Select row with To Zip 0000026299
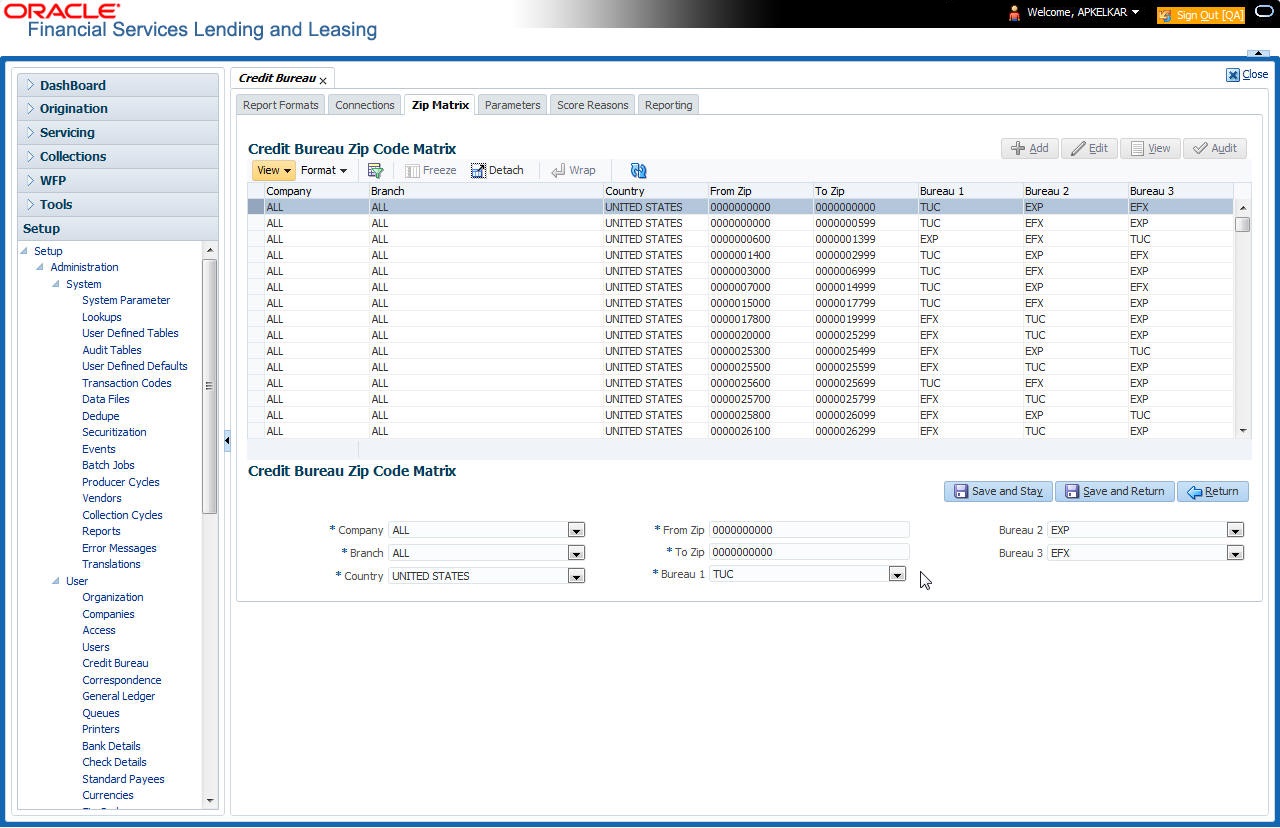This screenshot has width=1280, height=828. (740, 431)
